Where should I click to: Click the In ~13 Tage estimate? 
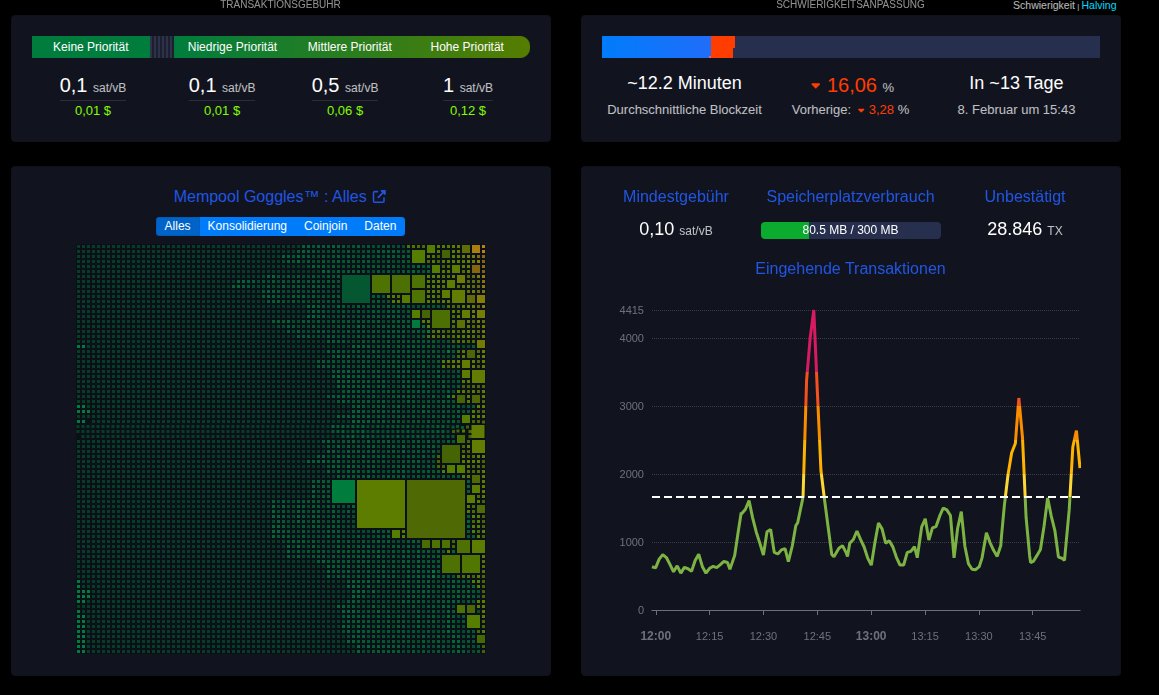1016,83
